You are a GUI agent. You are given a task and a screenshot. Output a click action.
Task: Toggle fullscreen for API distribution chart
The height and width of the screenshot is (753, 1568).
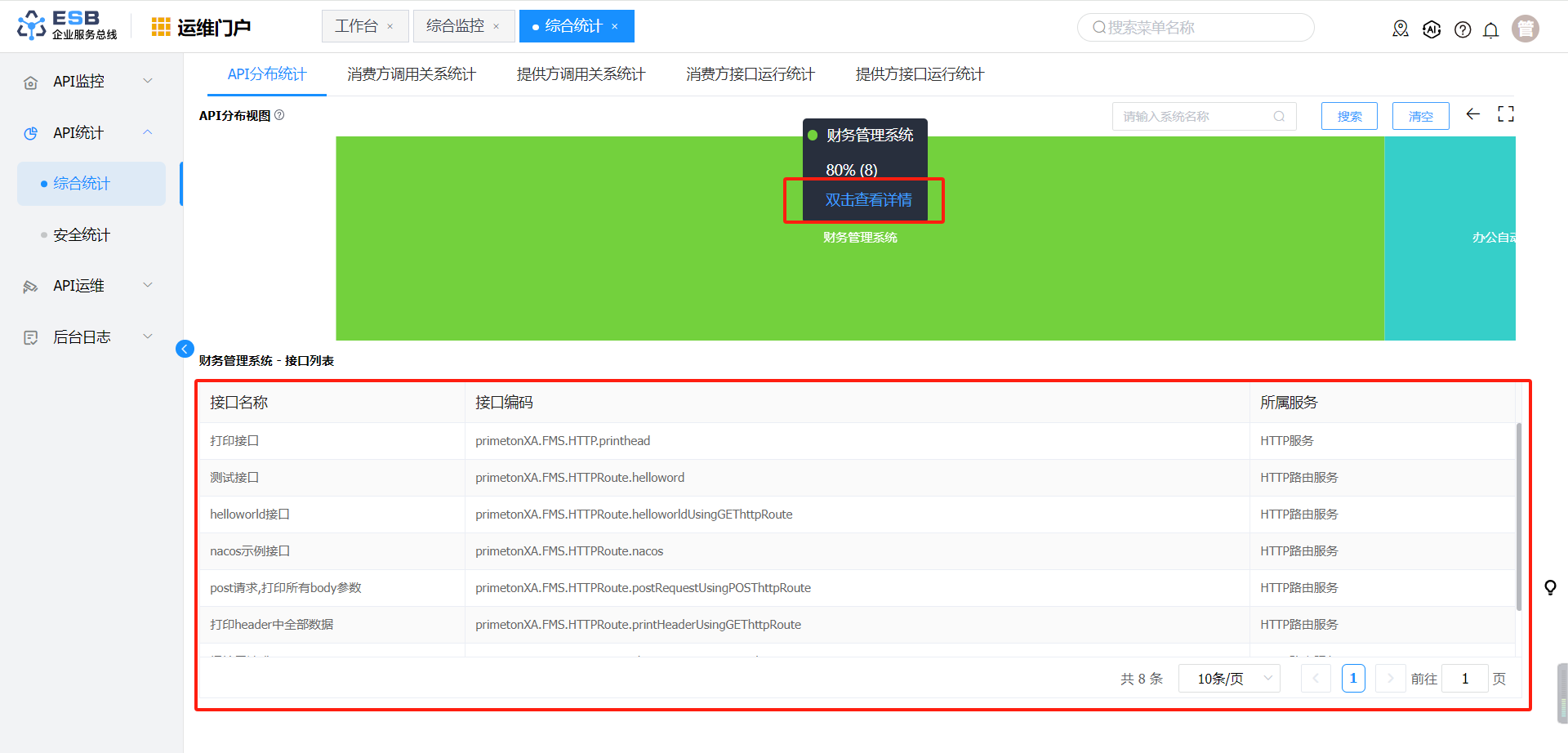point(1505,114)
